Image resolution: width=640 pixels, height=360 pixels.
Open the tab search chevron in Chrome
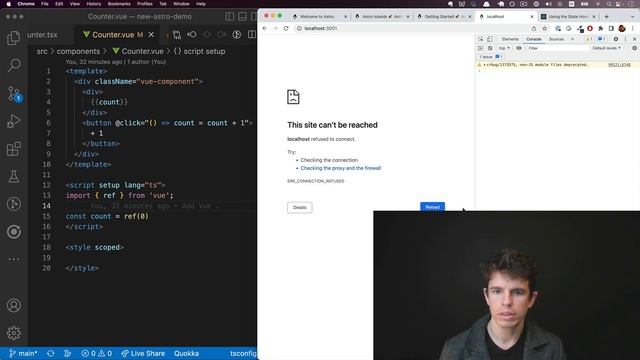(633, 16)
